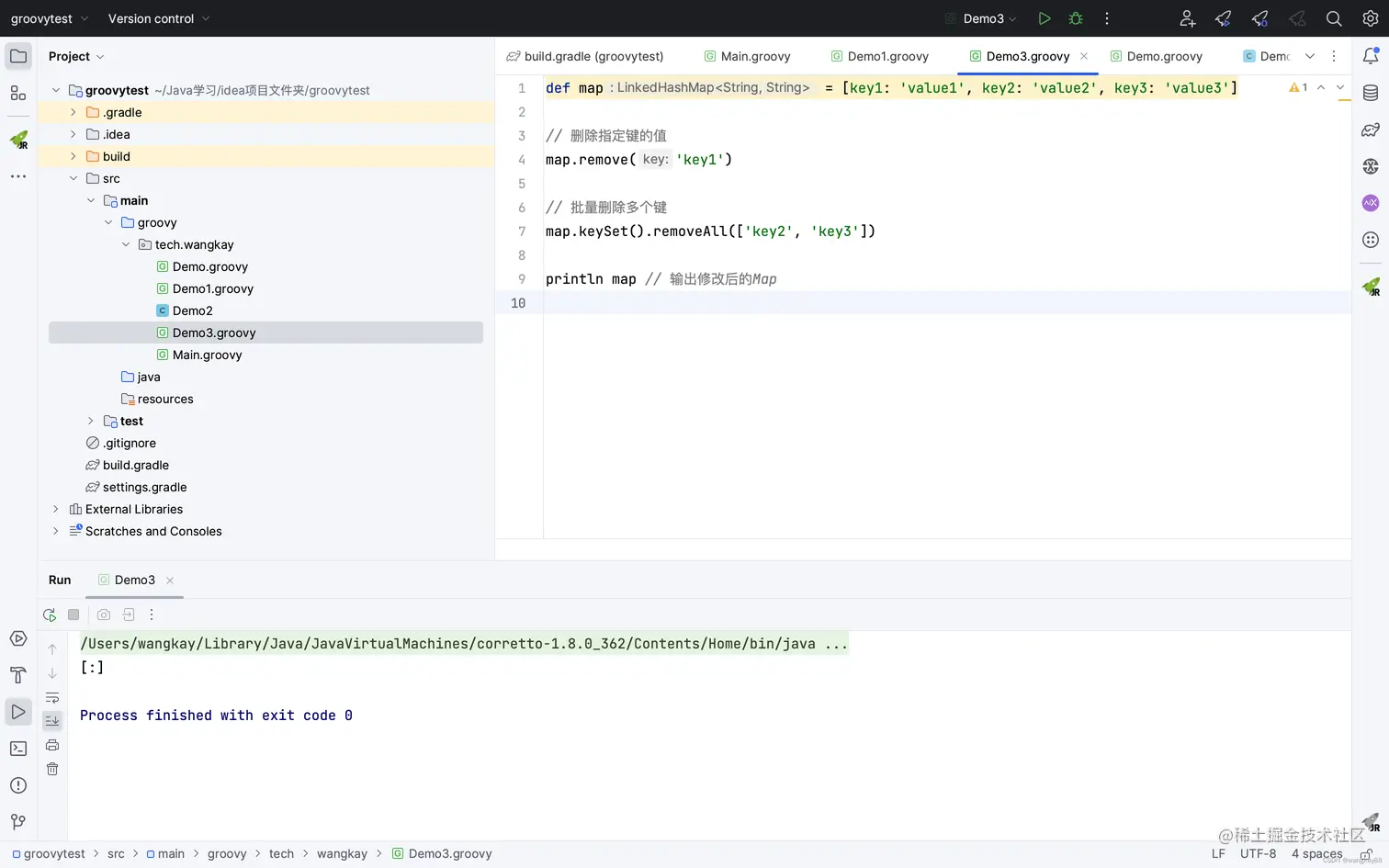Show the Notifications bell panel
This screenshot has width=1389, height=868.
[1371, 56]
